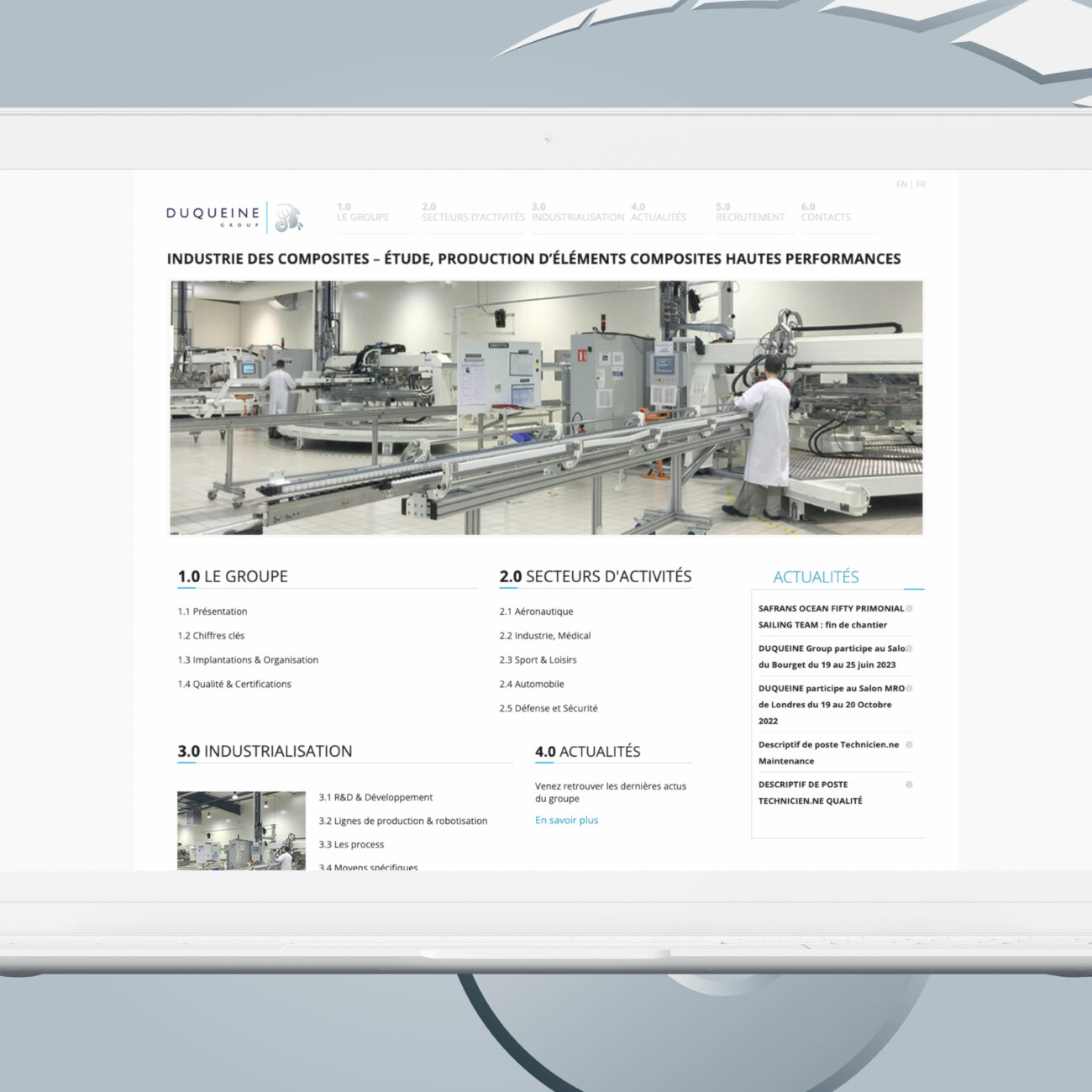Image resolution: width=1092 pixels, height=1092 pixels.
Task: Click the Industrie des composites page title
Action: (533, 259)
